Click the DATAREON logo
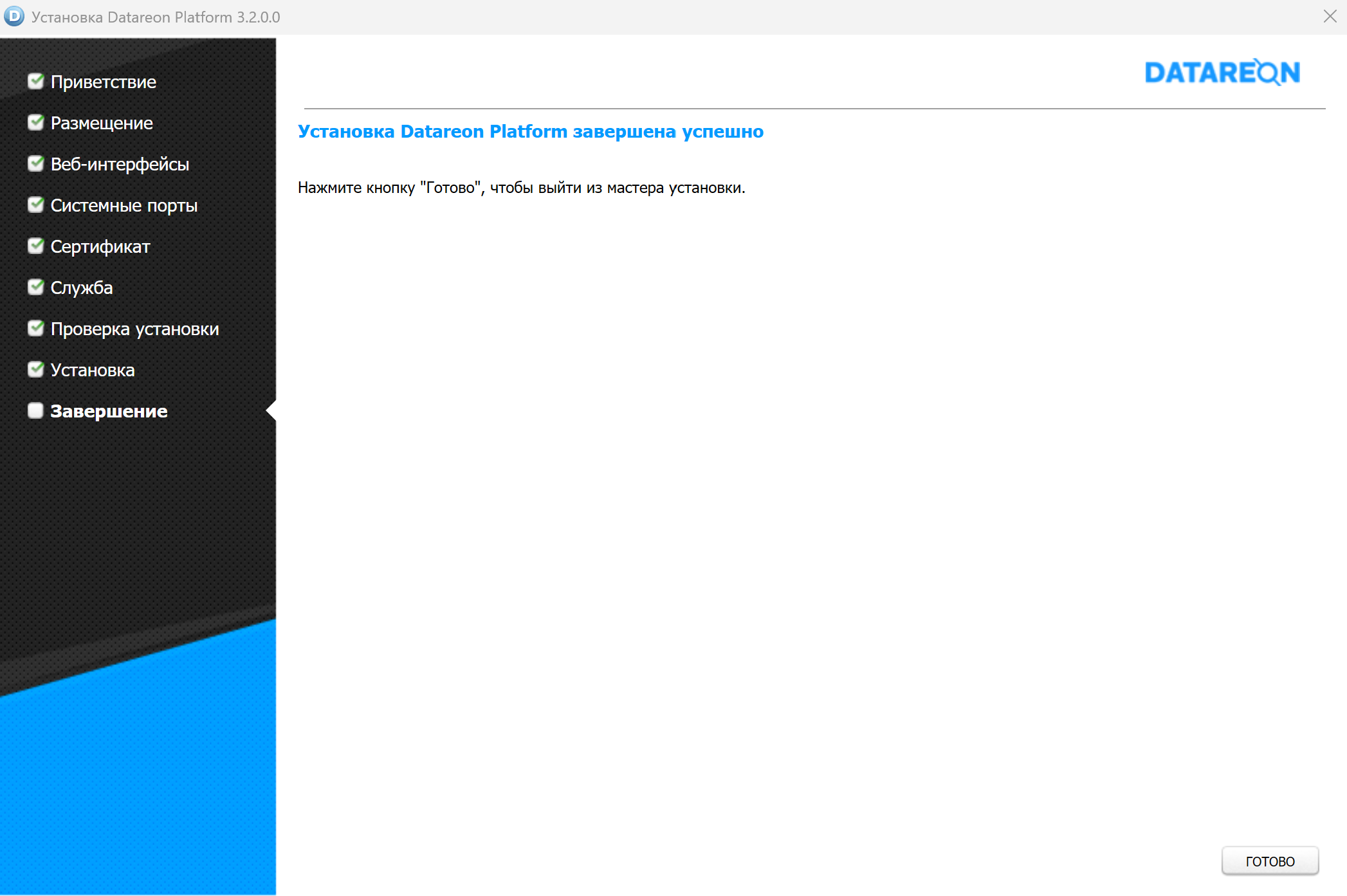The image size is (1347, 896). (x=1222, y=72)
